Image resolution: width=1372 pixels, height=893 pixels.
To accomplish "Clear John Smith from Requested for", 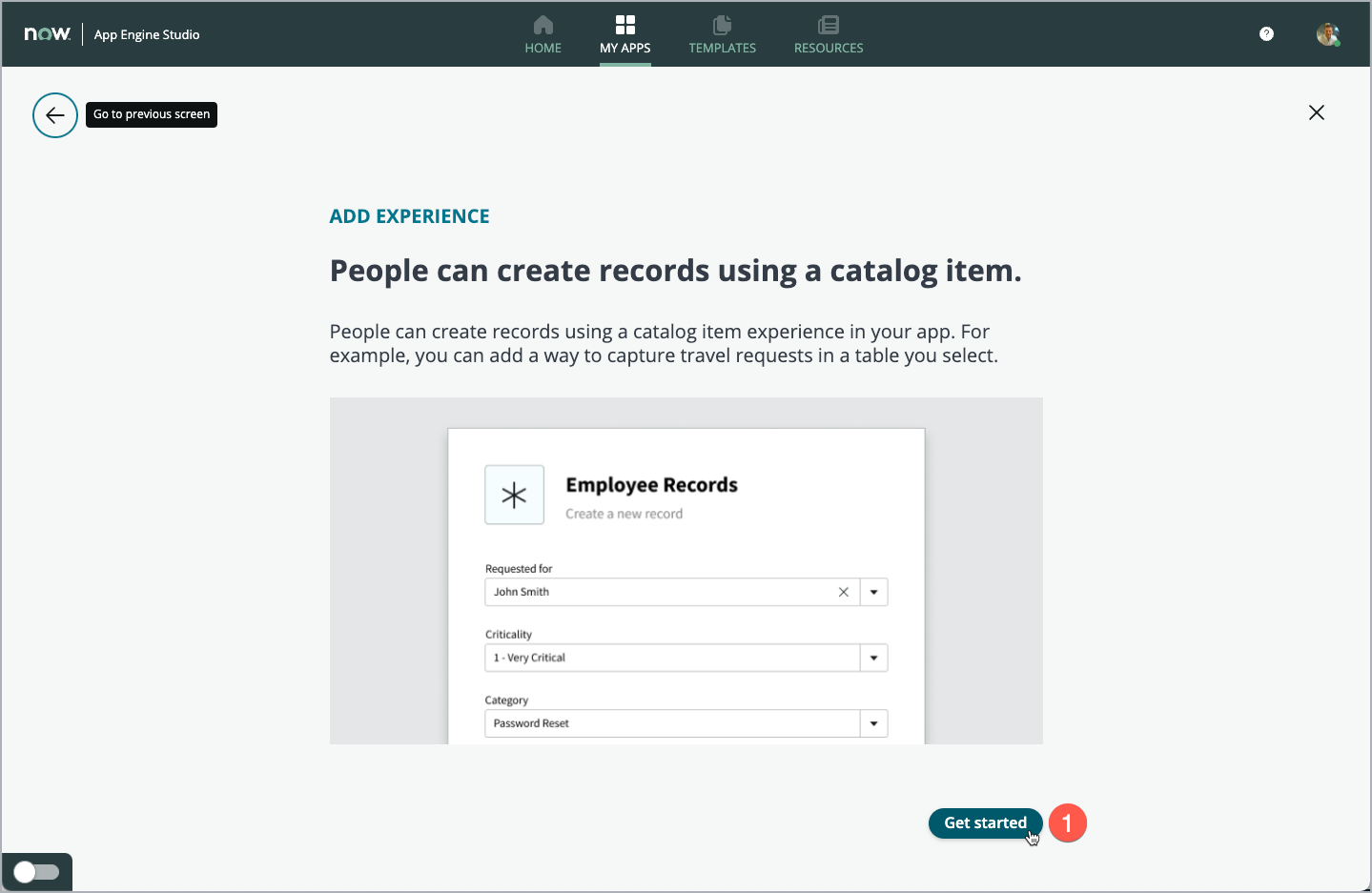I will pos(844,592).
